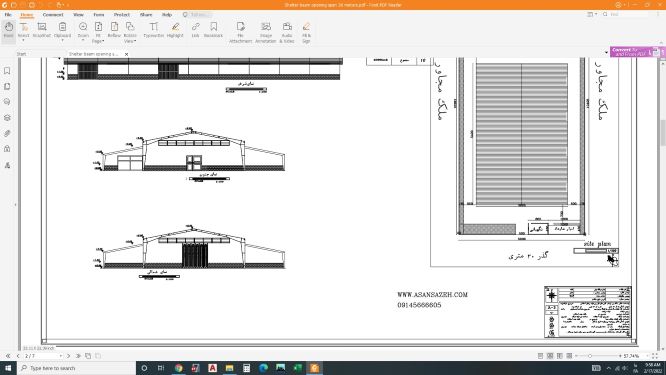This screenshot has width=666, height=375.
Task: Expand the Zoom dropdown arrow
Action: pyautogui.click(x=83, y=41)
